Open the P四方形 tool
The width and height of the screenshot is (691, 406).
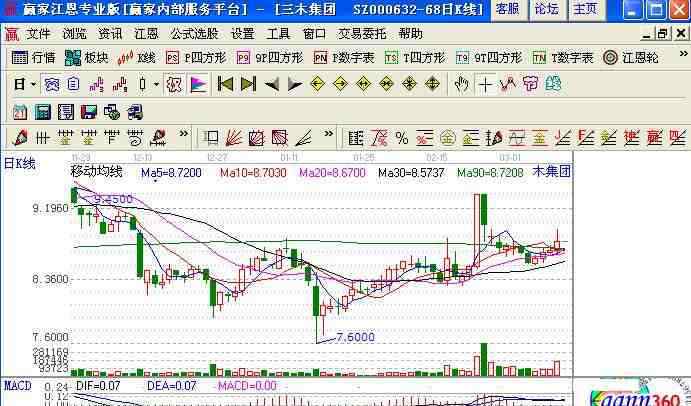click(x=196, y=58)
